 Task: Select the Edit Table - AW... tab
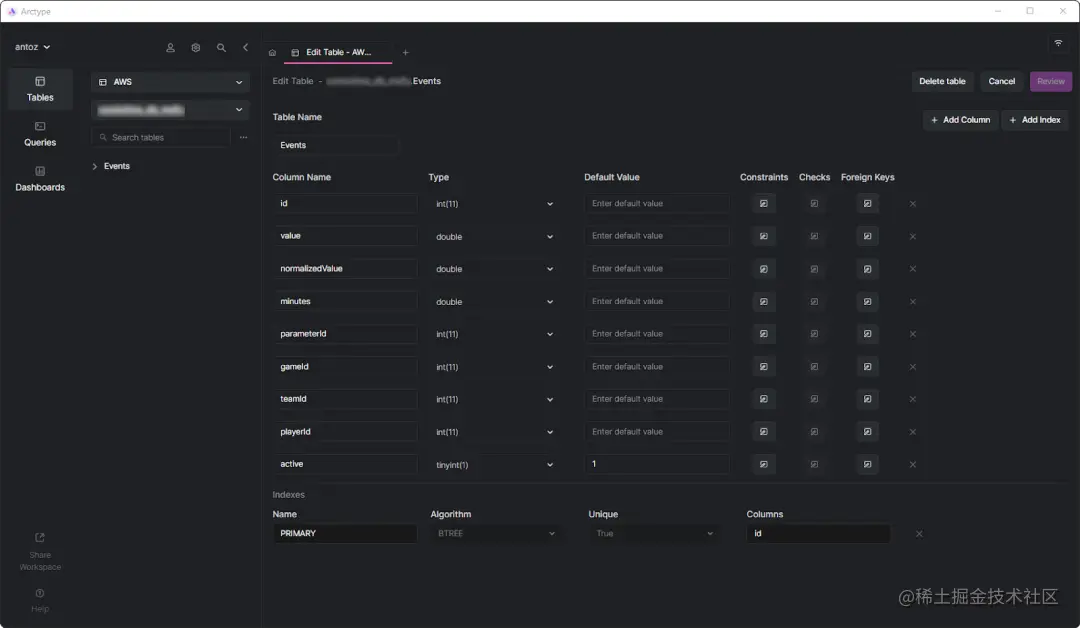pyautogui.click(x=338, y=52)
